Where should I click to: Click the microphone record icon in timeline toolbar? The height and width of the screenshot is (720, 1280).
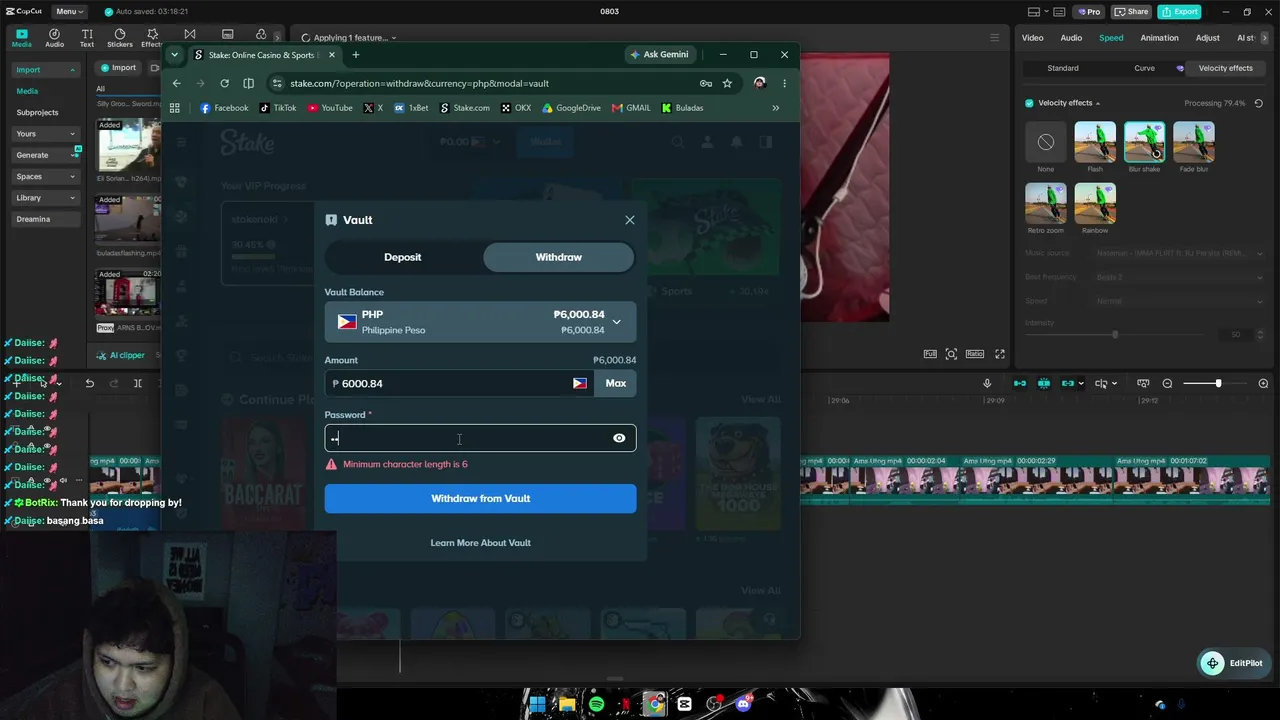(987, 383)
